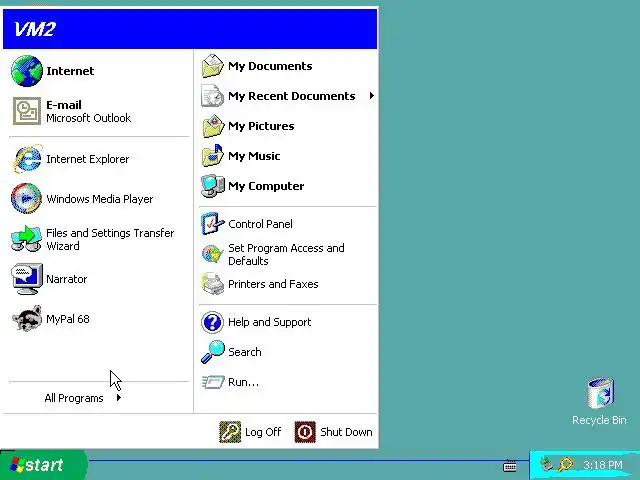
Task: Click the Search label
Action: click(244, 352)
